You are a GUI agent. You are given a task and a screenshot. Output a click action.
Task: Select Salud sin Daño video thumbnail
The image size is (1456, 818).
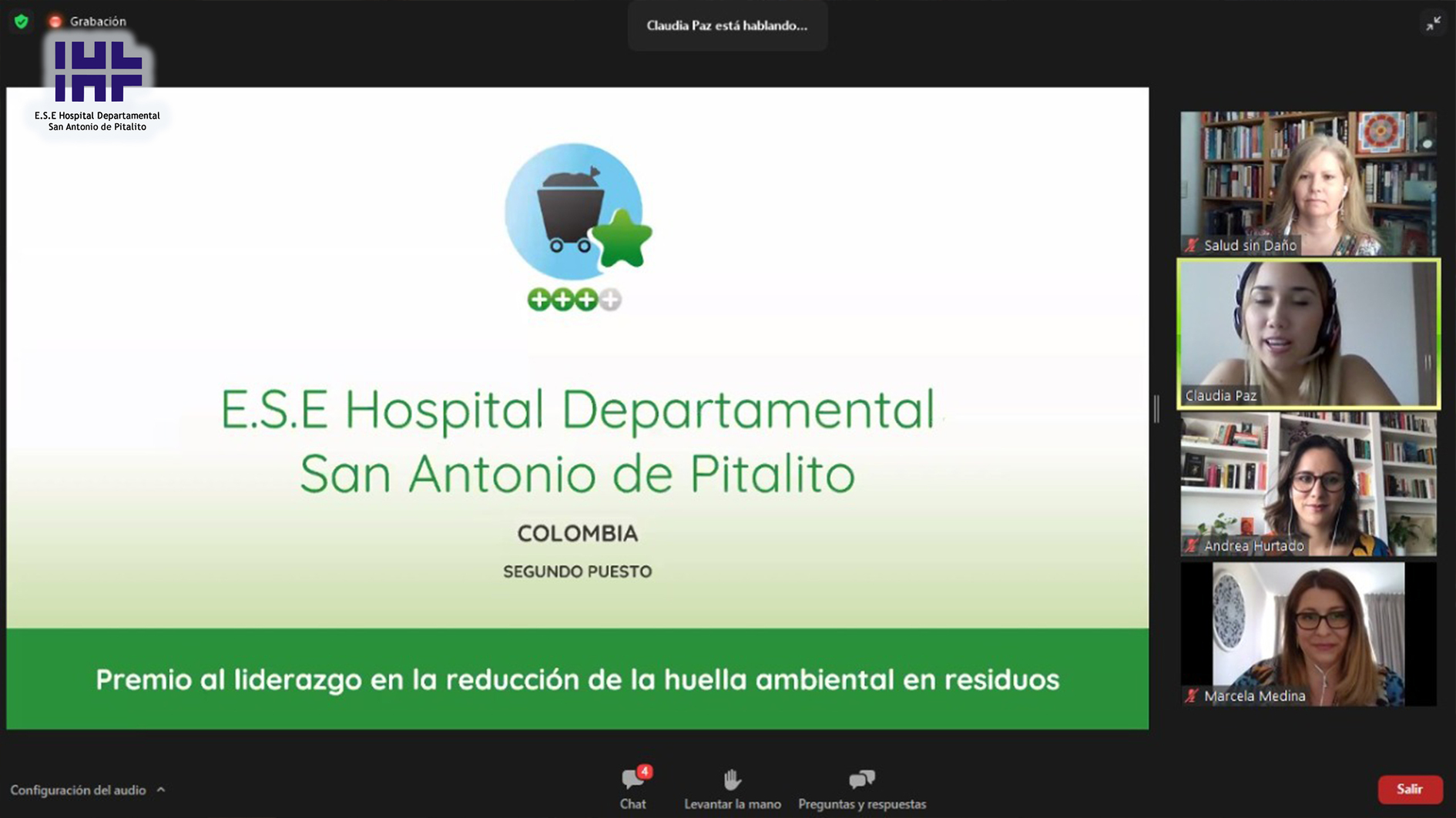pyautogui.click(x=1308, y=183)
